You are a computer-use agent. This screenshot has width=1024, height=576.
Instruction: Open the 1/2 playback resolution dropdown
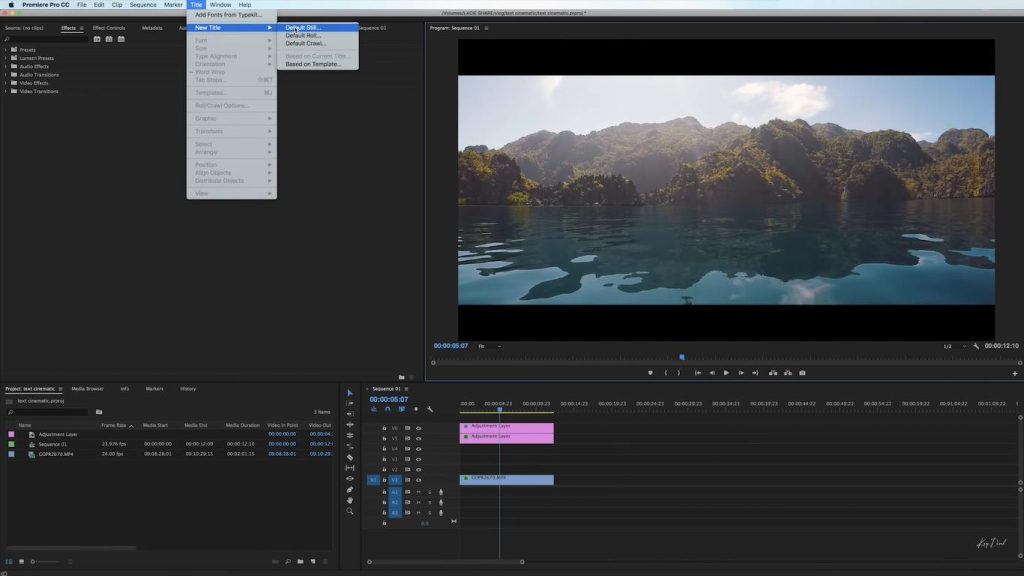point(952,345)
